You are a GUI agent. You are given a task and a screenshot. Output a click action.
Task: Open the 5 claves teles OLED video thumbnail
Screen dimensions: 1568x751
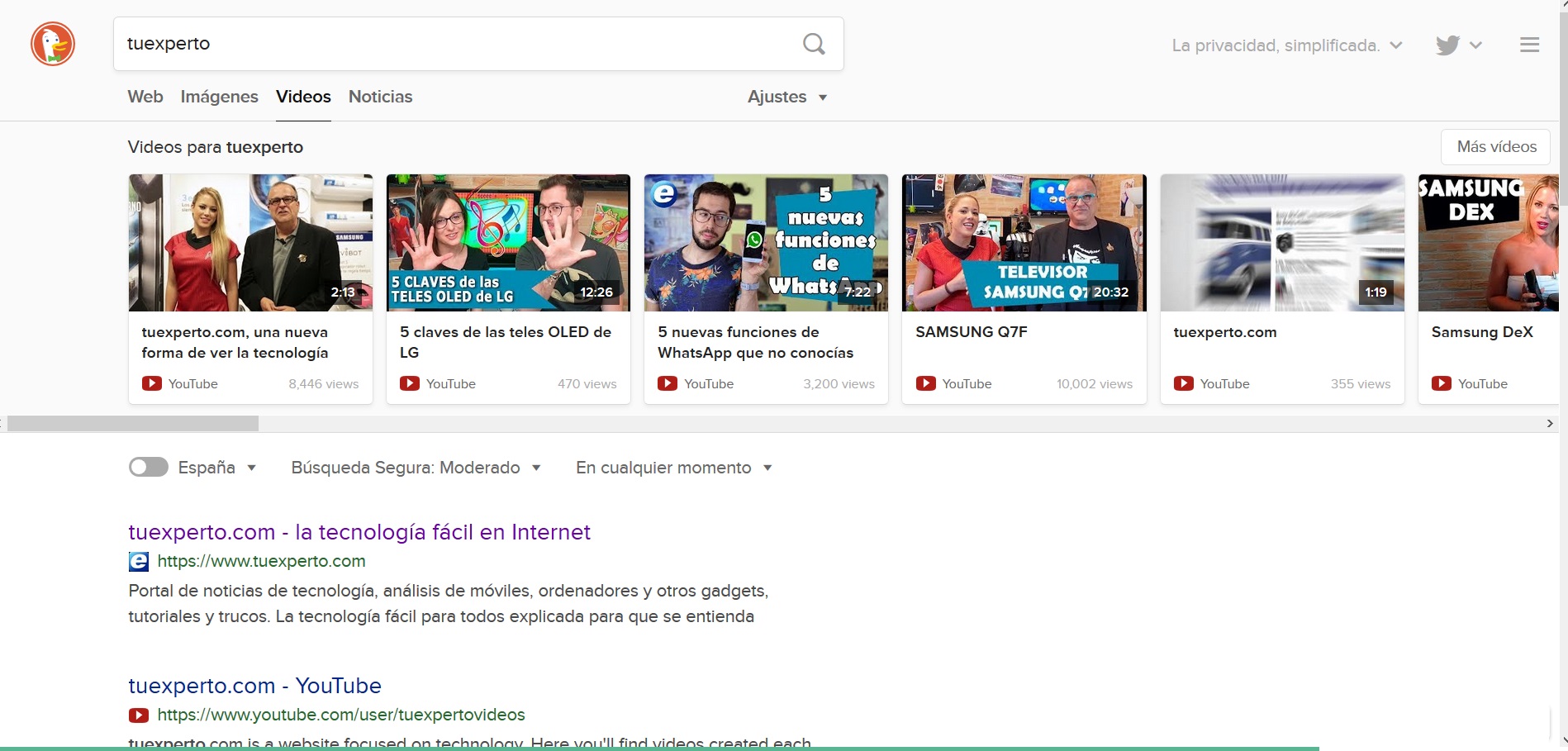[x=508, y=242]
